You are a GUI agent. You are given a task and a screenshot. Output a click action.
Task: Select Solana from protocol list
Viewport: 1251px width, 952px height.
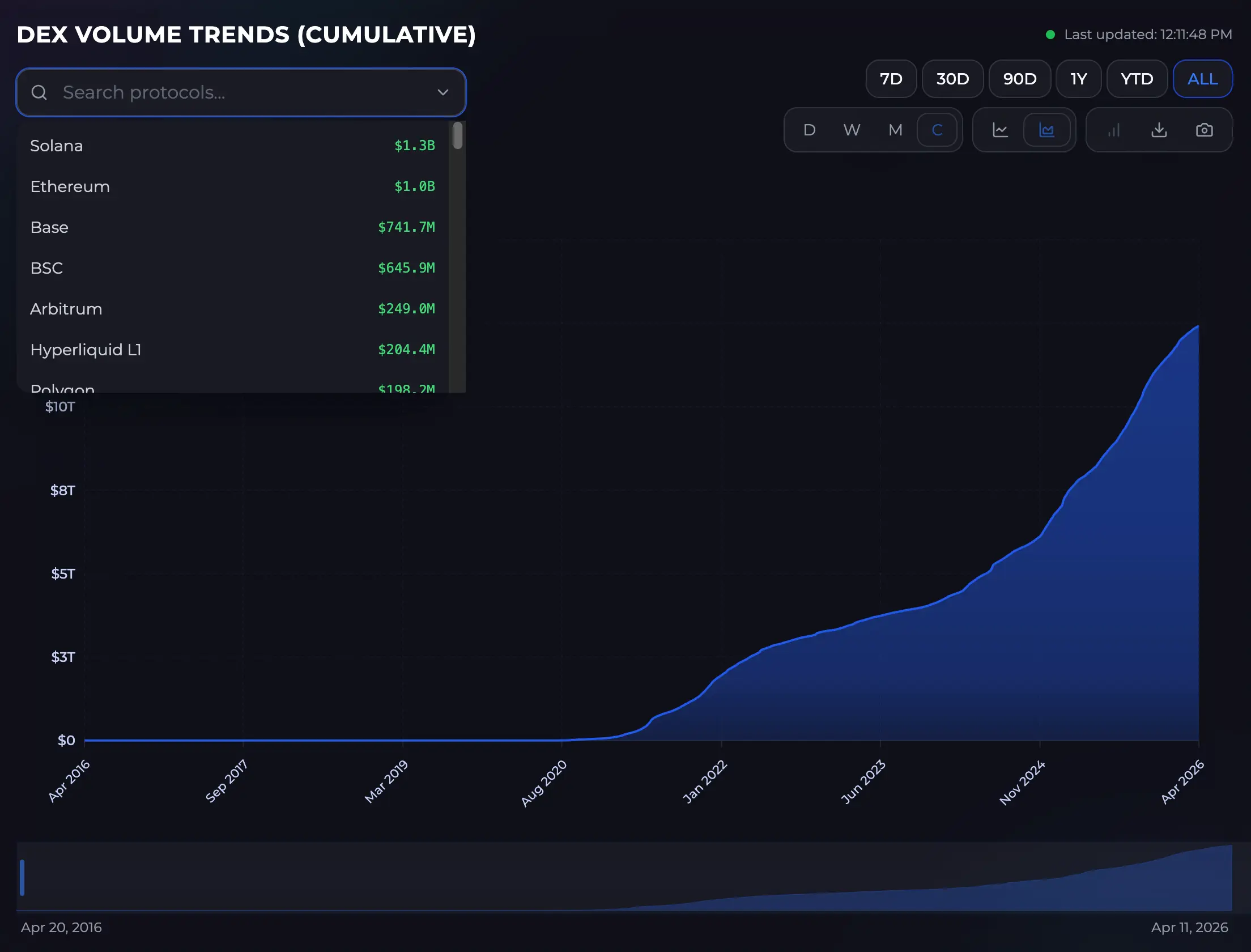pos(233,146)
